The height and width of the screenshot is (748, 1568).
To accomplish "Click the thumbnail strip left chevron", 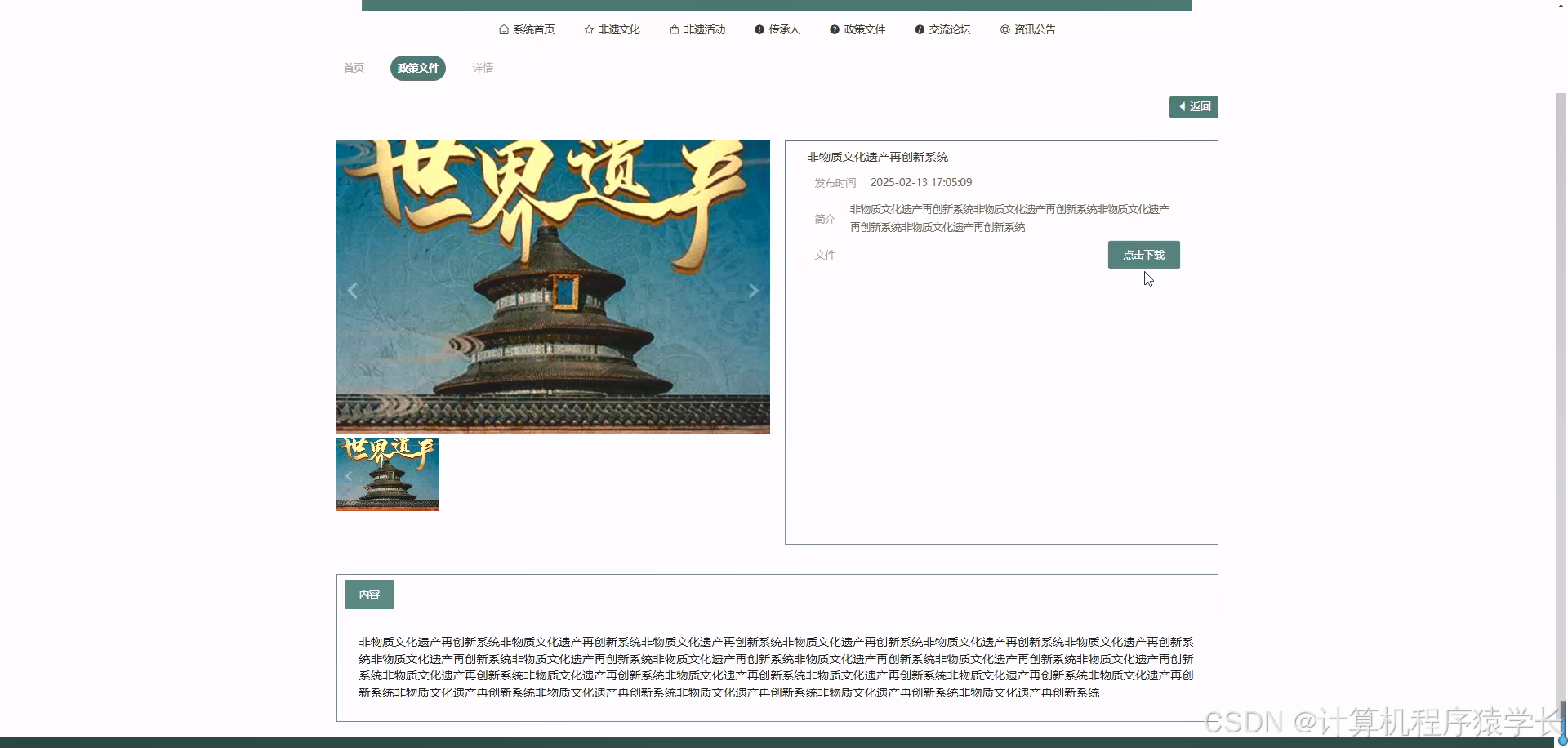I will [349, 476].
